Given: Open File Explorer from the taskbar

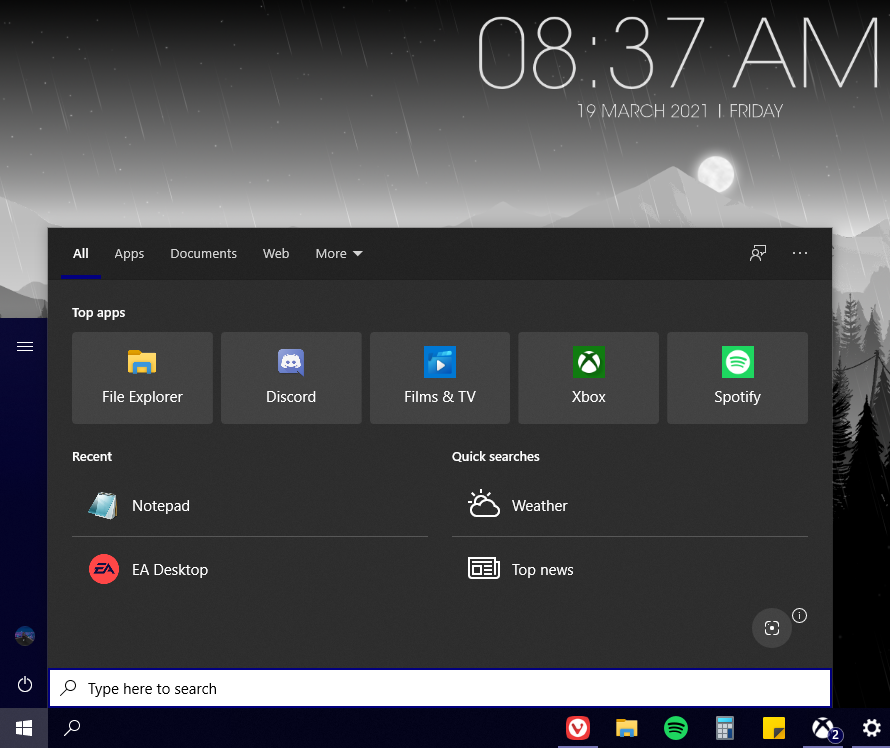Looking at the screenshot, I should pos(627,728).
